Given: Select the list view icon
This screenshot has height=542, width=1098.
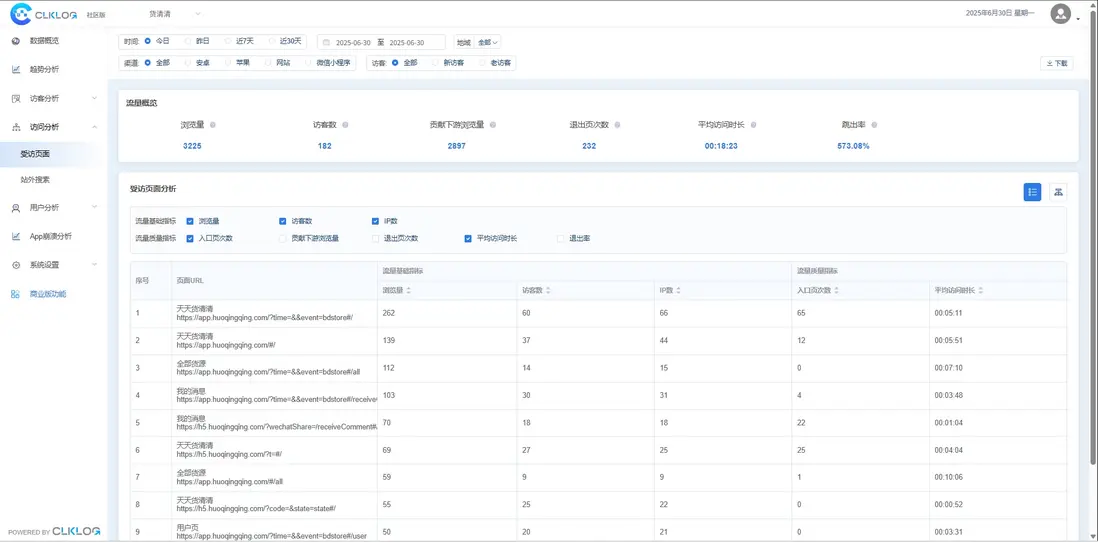Looking at the screenshot, I should tap(1032, 192).
